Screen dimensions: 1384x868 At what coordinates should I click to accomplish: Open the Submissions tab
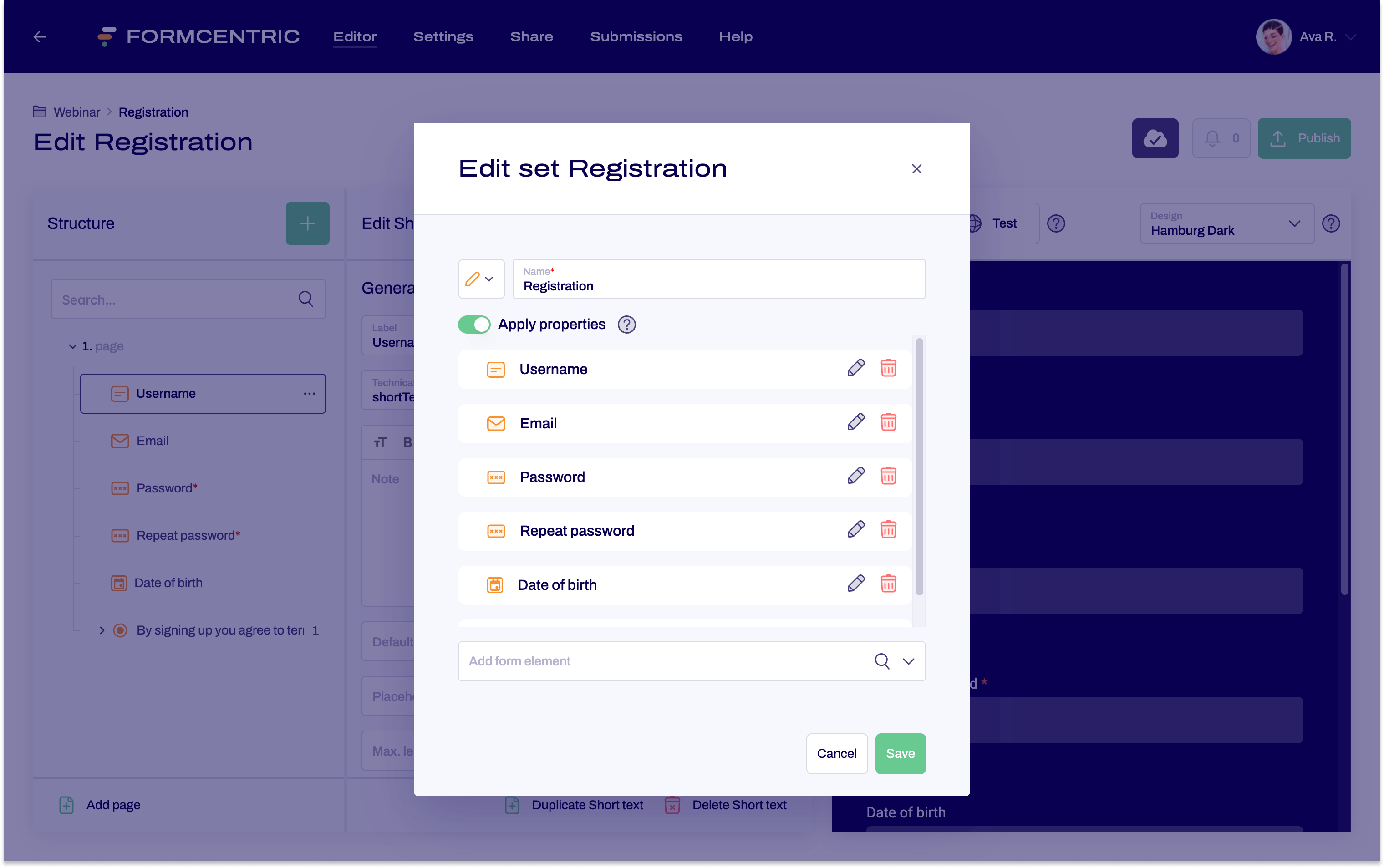click(636, 36)
